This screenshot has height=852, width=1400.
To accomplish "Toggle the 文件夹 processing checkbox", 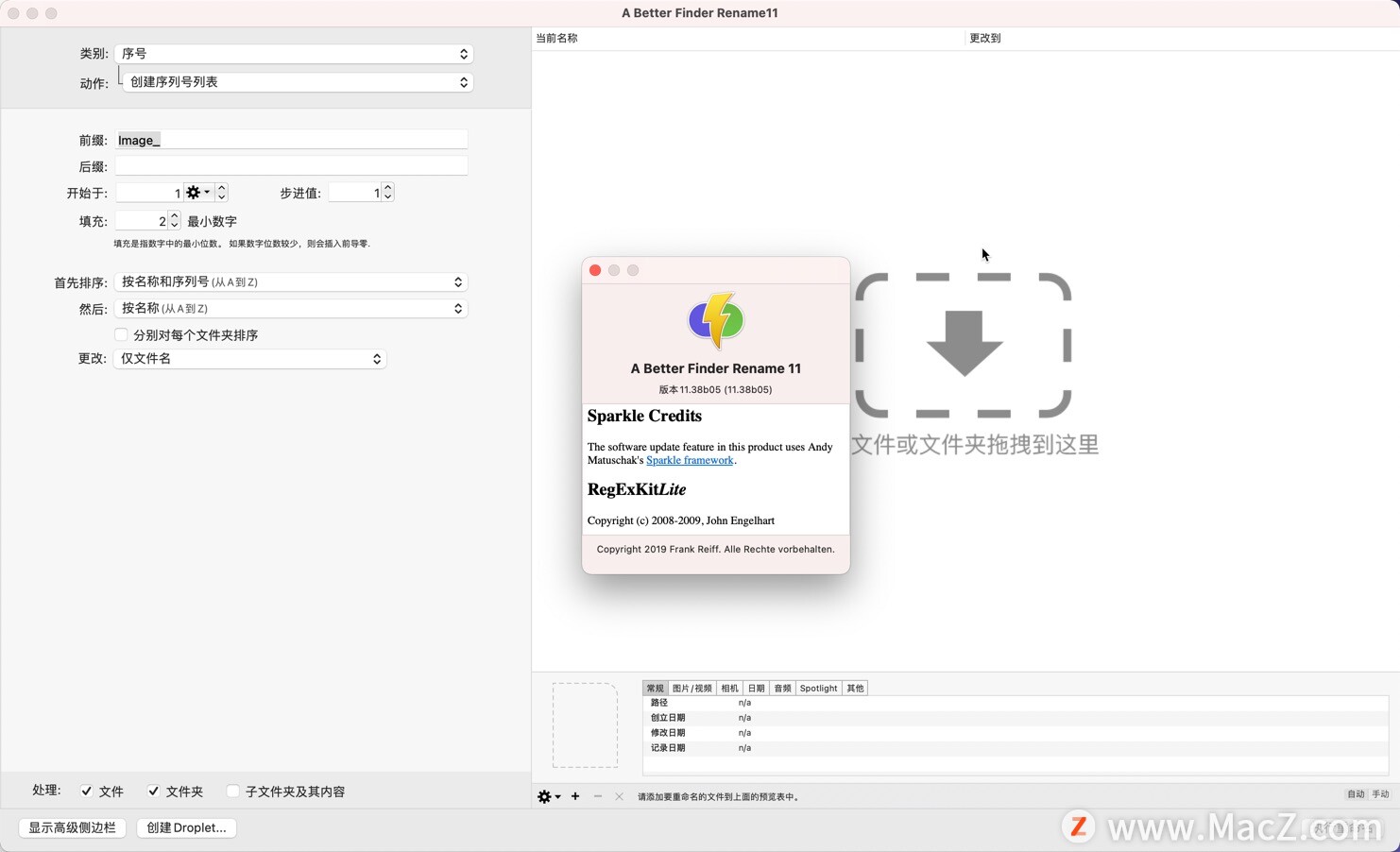I will [153, 792].
